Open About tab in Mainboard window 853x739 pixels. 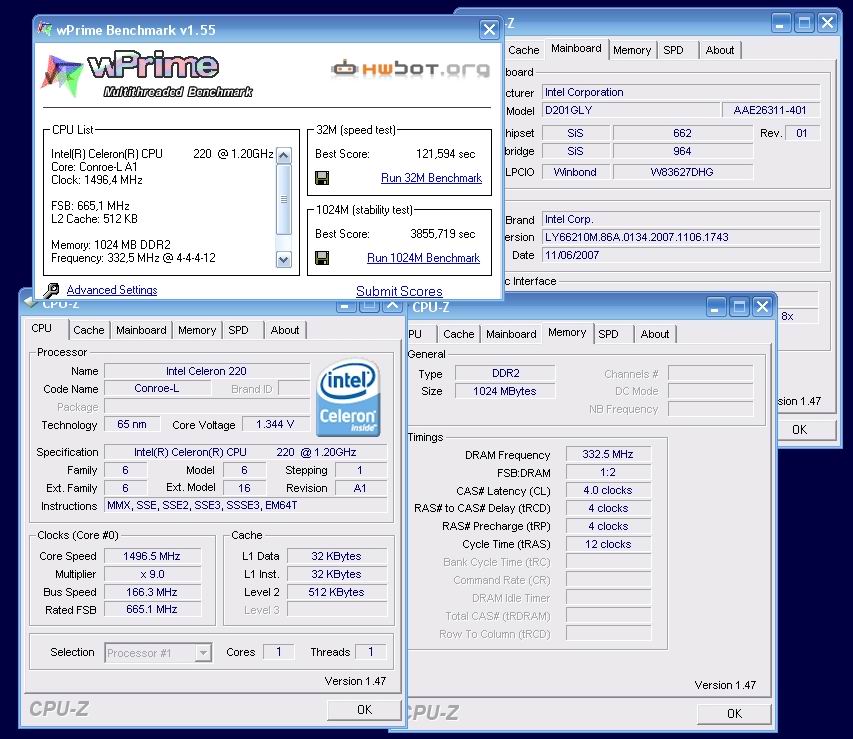(720, 50)
